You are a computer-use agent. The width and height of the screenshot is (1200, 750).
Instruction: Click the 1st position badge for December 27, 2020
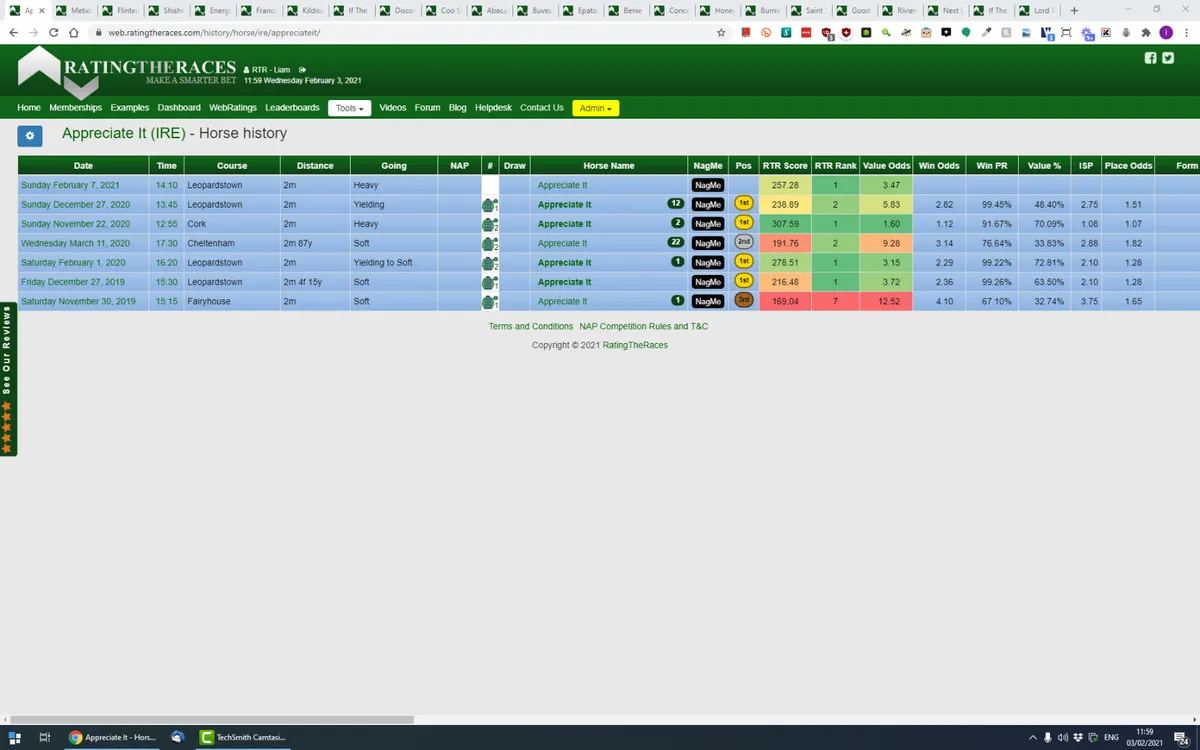pos(743,204)
